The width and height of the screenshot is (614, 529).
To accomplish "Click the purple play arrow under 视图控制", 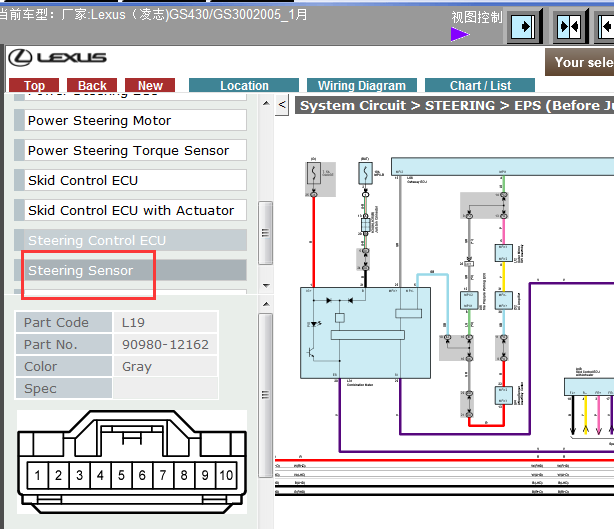I will pyautogui.click(x=460, y=34).
